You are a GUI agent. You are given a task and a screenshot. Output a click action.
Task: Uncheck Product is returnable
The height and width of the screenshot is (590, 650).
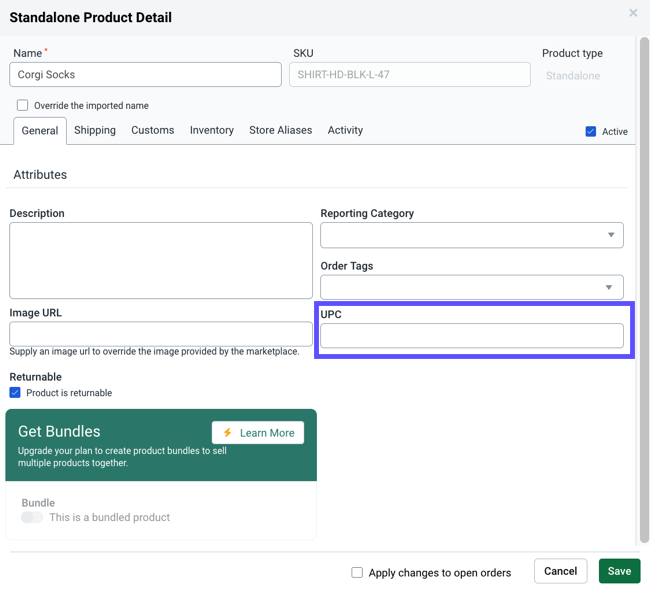(15, 393)
